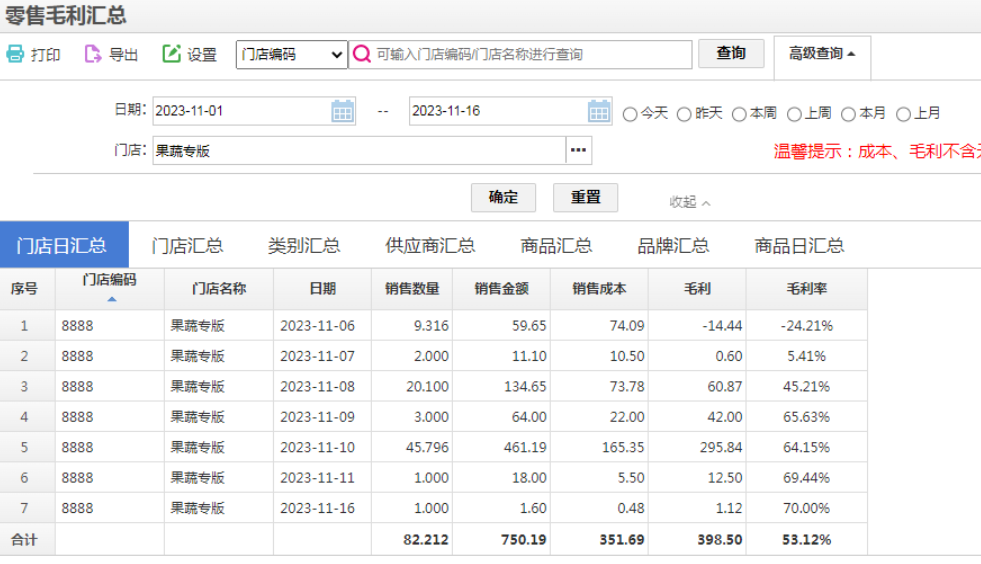The height and width of the screenshot is (564, 981).
Task: Click the export (导出) icon
Action: pyautogui.click(x=93, y=54)
